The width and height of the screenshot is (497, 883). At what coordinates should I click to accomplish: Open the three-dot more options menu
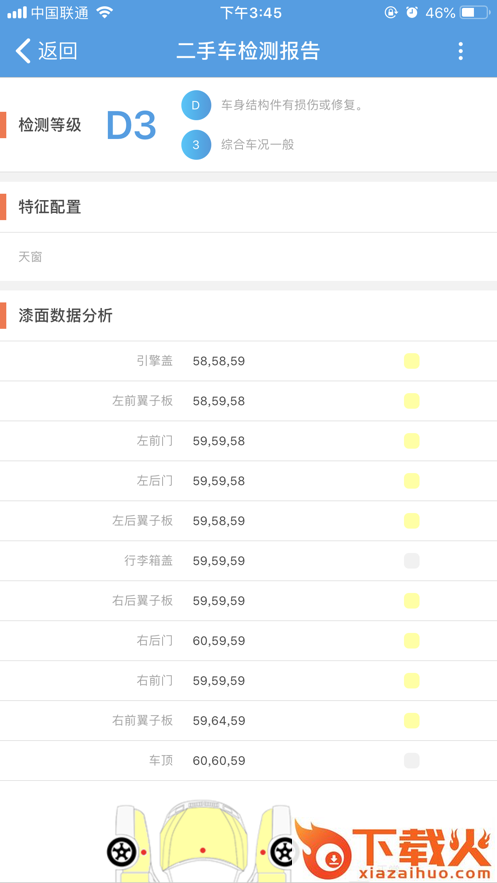point(460,51)
